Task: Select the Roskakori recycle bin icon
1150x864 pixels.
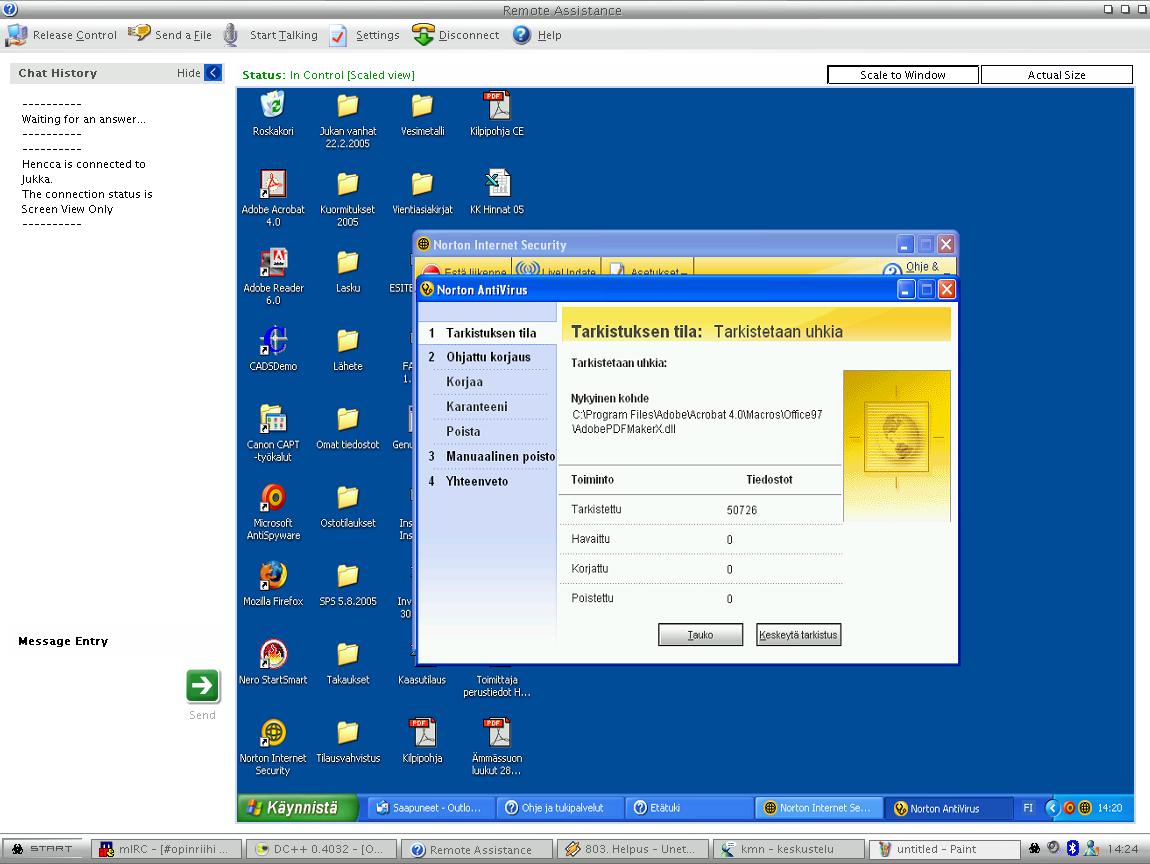Action: tap(273, 114)
